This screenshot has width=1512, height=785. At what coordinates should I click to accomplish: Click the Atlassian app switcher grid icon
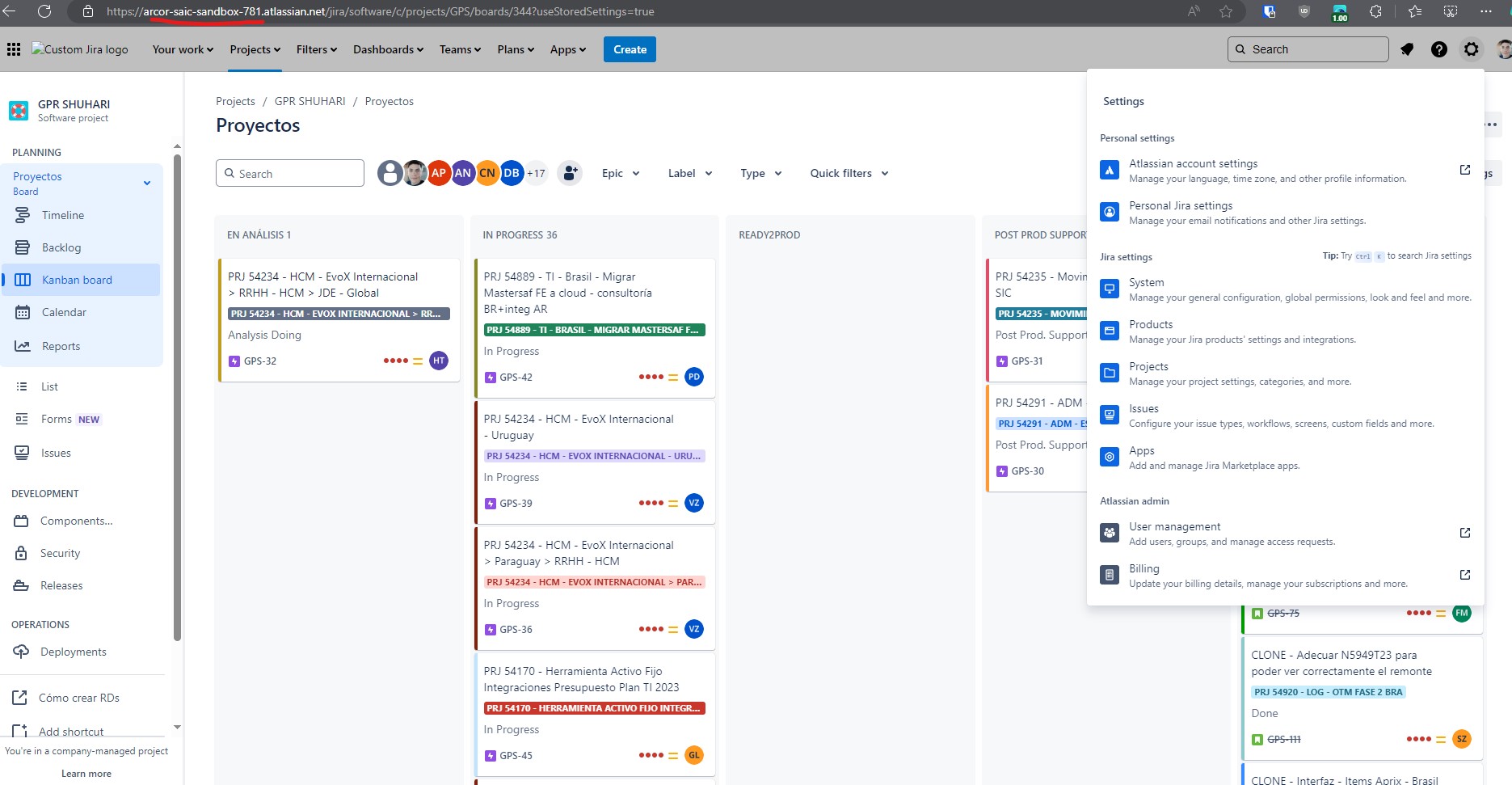[14, 49]
